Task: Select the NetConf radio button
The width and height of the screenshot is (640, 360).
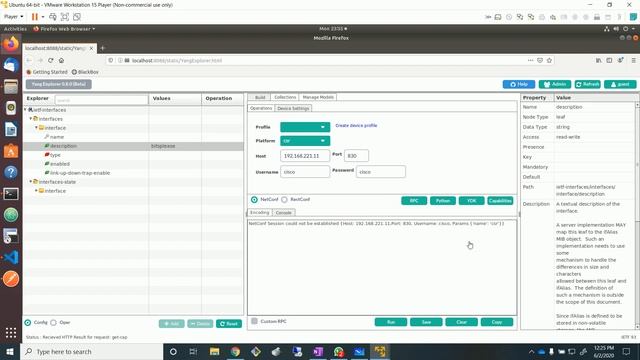Action: [x=254, y=200]
